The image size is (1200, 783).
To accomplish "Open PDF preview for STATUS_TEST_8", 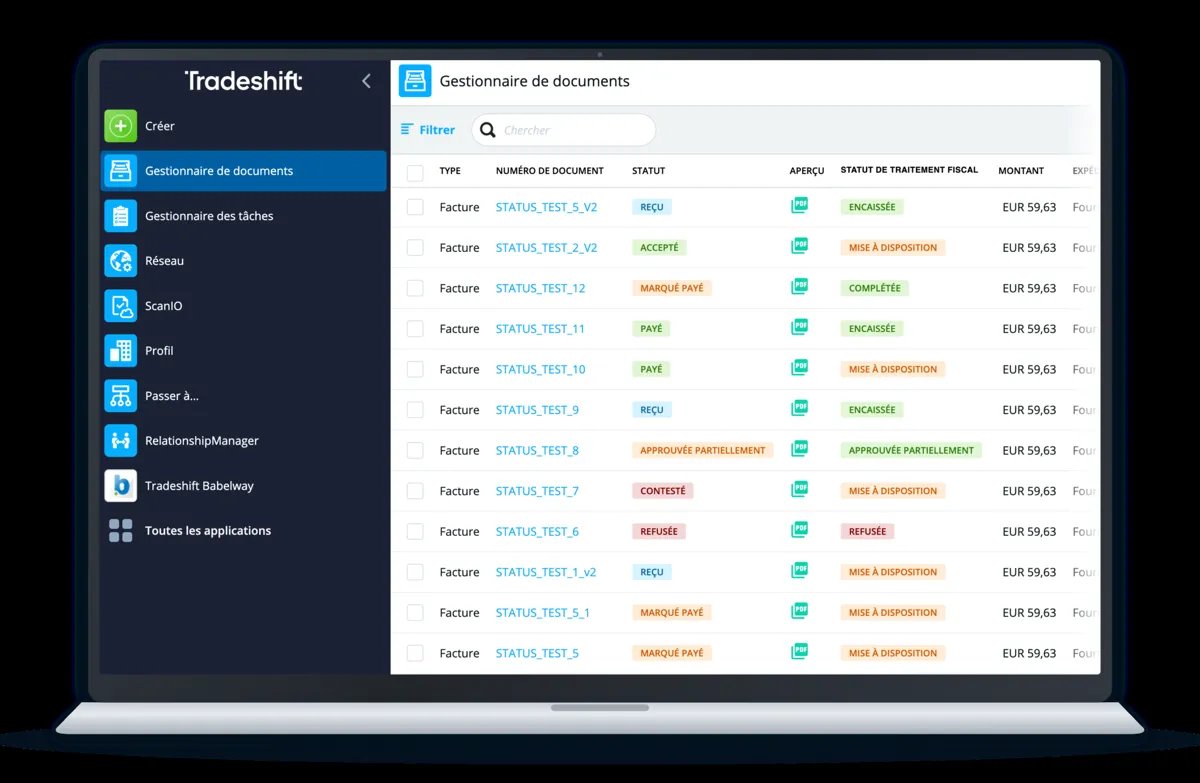I will pyautogui.click(x=799, y=449).
